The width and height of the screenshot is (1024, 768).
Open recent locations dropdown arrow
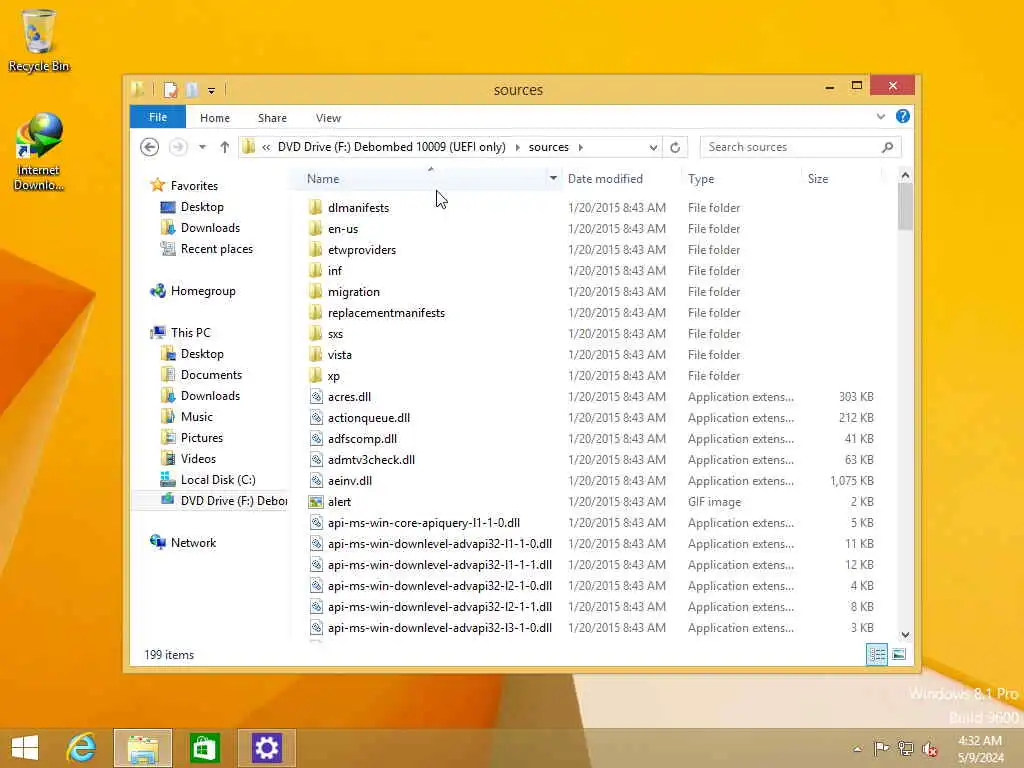coord(202,147)
